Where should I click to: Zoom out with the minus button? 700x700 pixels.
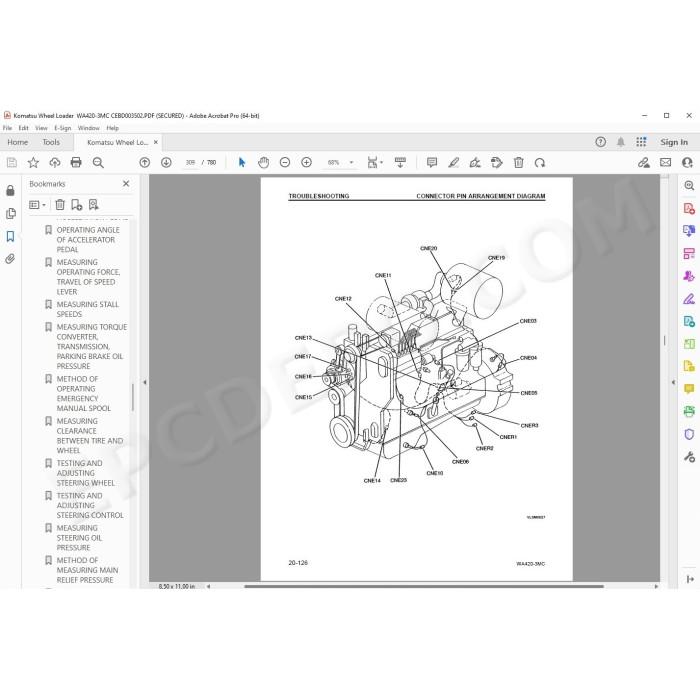[x=285, y=162]
